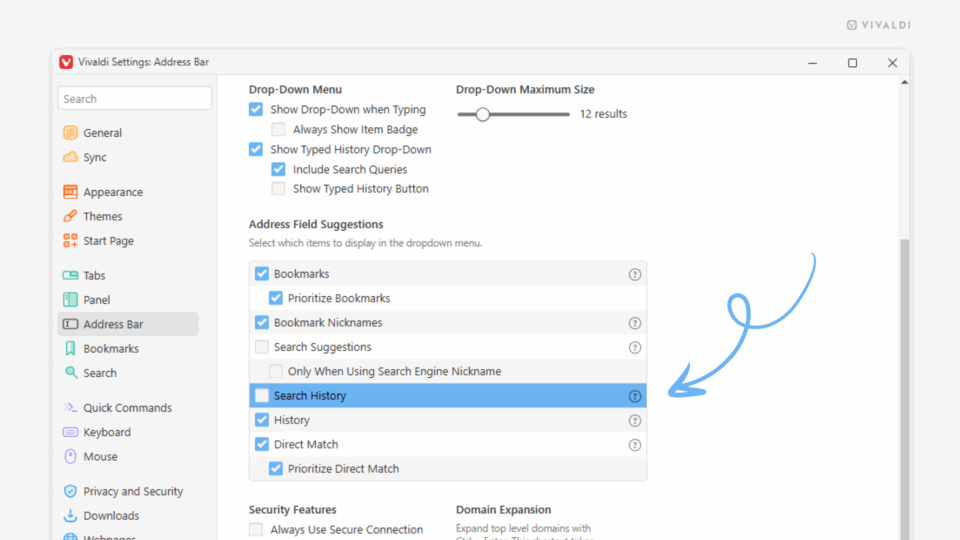This screenshot has width=960, height=540.
Task: Go to Themes settings
Action: pyautogui.click(x=102, y=217)
